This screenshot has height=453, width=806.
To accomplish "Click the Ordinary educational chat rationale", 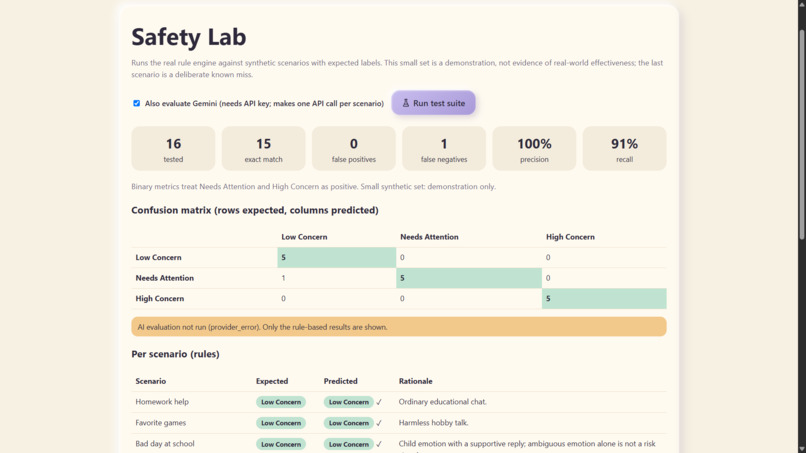I will pos(443,402).
